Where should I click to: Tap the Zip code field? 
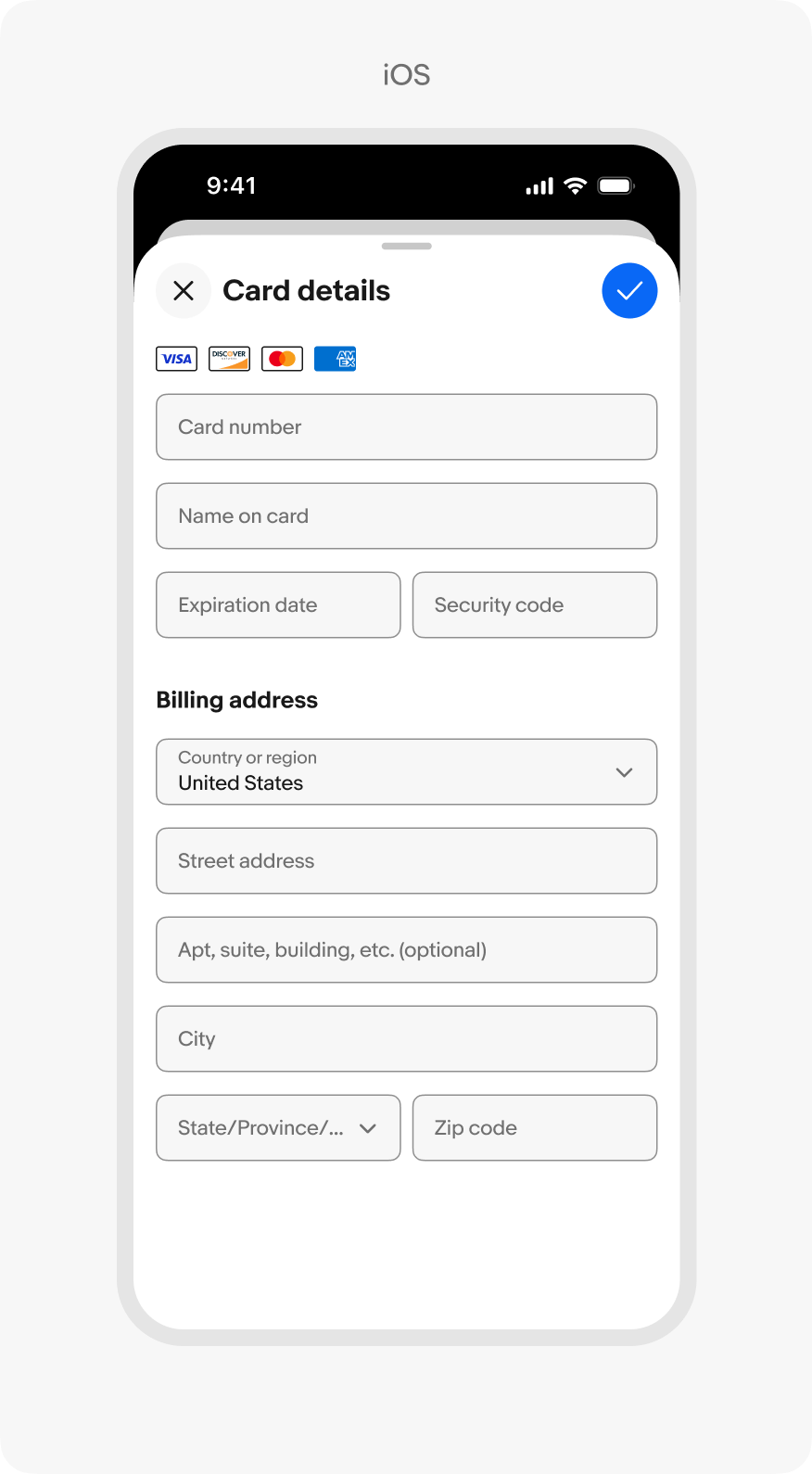point(535,1128)
